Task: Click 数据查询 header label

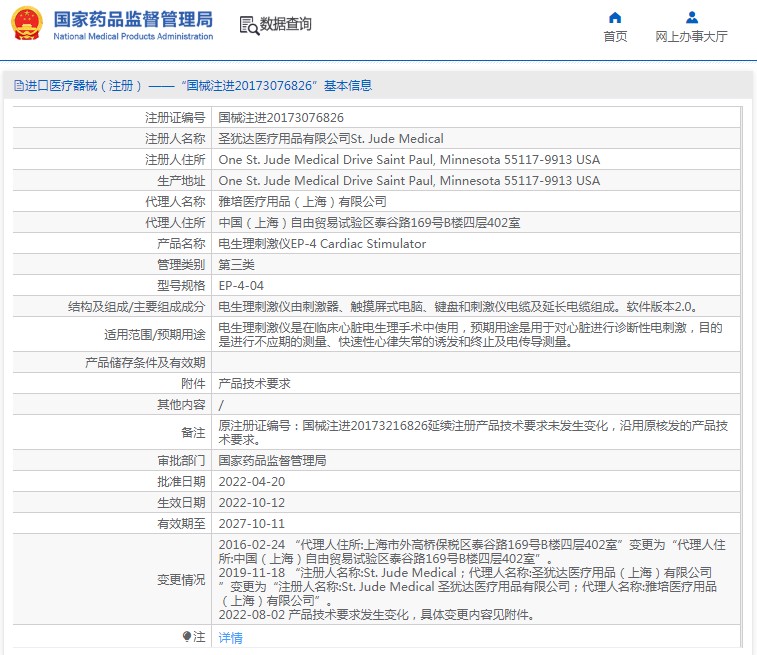Action: tap(285, 24)
